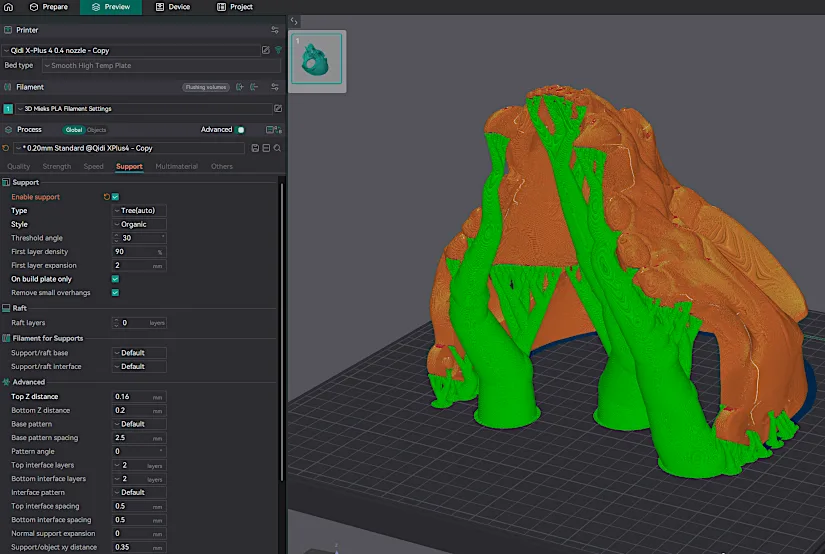The image size is (825, 554).
Task: Click the Advanced section header icon
Action: click(6, 382)
